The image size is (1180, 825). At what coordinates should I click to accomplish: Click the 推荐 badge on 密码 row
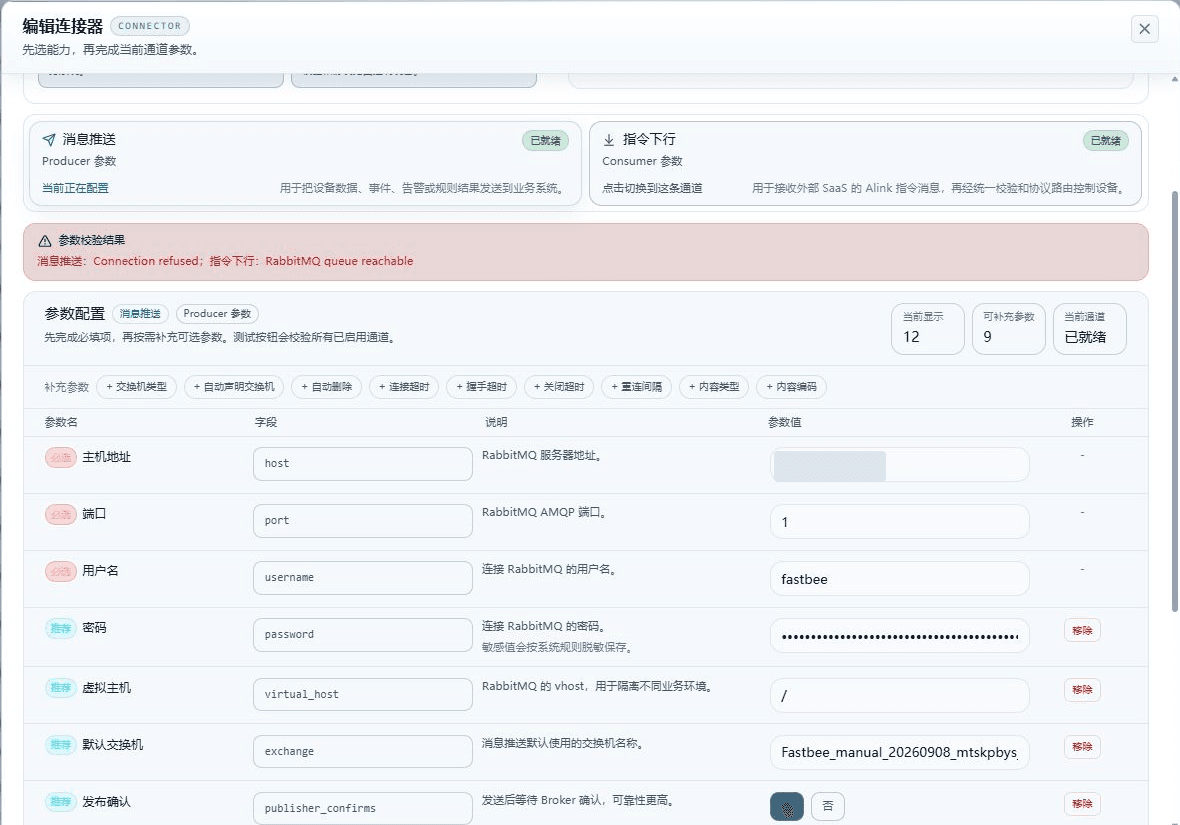coord(61,628)
